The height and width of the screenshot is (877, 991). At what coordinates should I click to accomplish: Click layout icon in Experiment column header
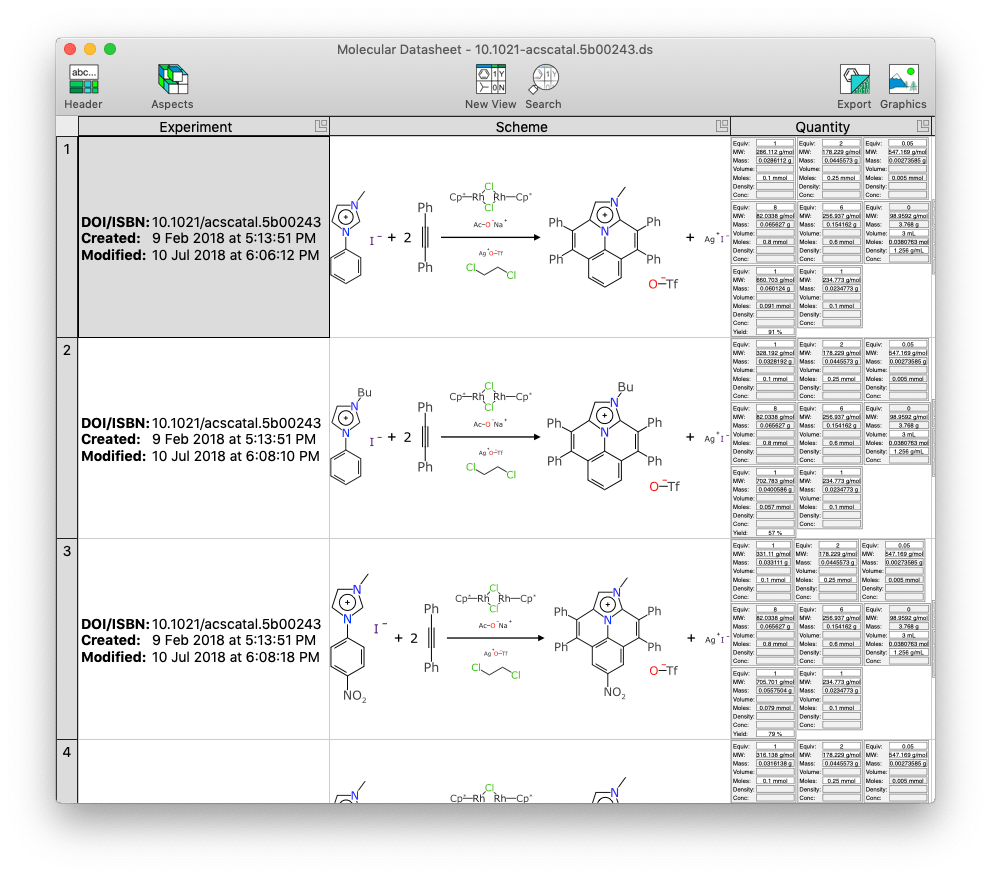(x=321, y=126)
